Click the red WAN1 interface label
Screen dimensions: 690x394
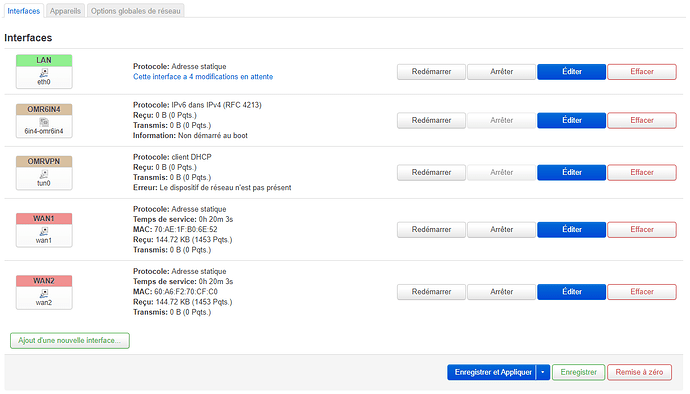44,219
